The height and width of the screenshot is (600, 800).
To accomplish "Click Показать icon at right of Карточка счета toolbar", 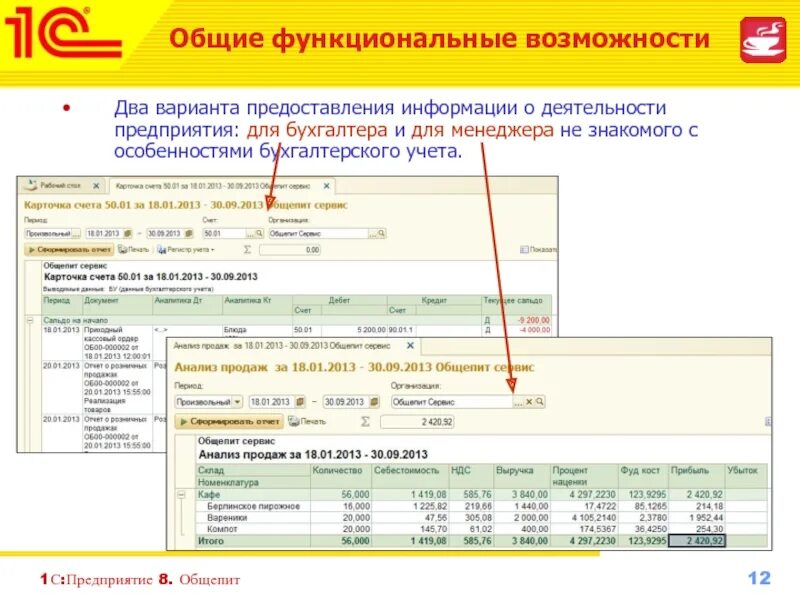I will click(x=524, y=249).
